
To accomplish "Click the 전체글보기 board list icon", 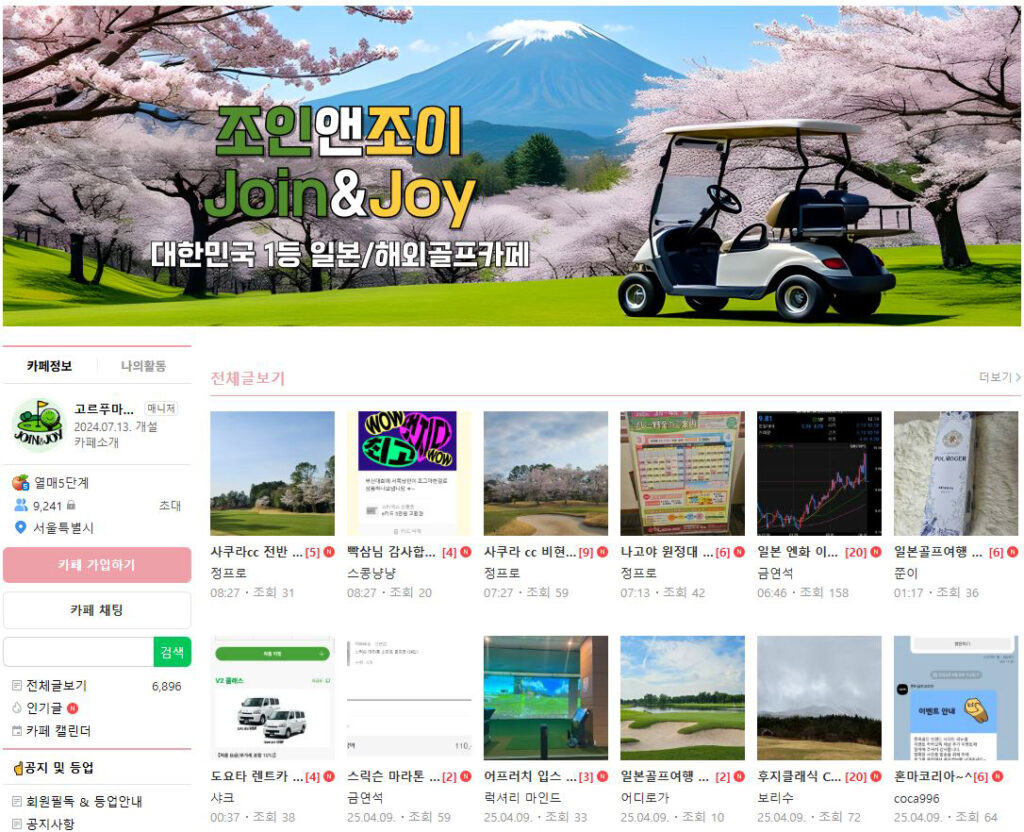I will point(16,686).
